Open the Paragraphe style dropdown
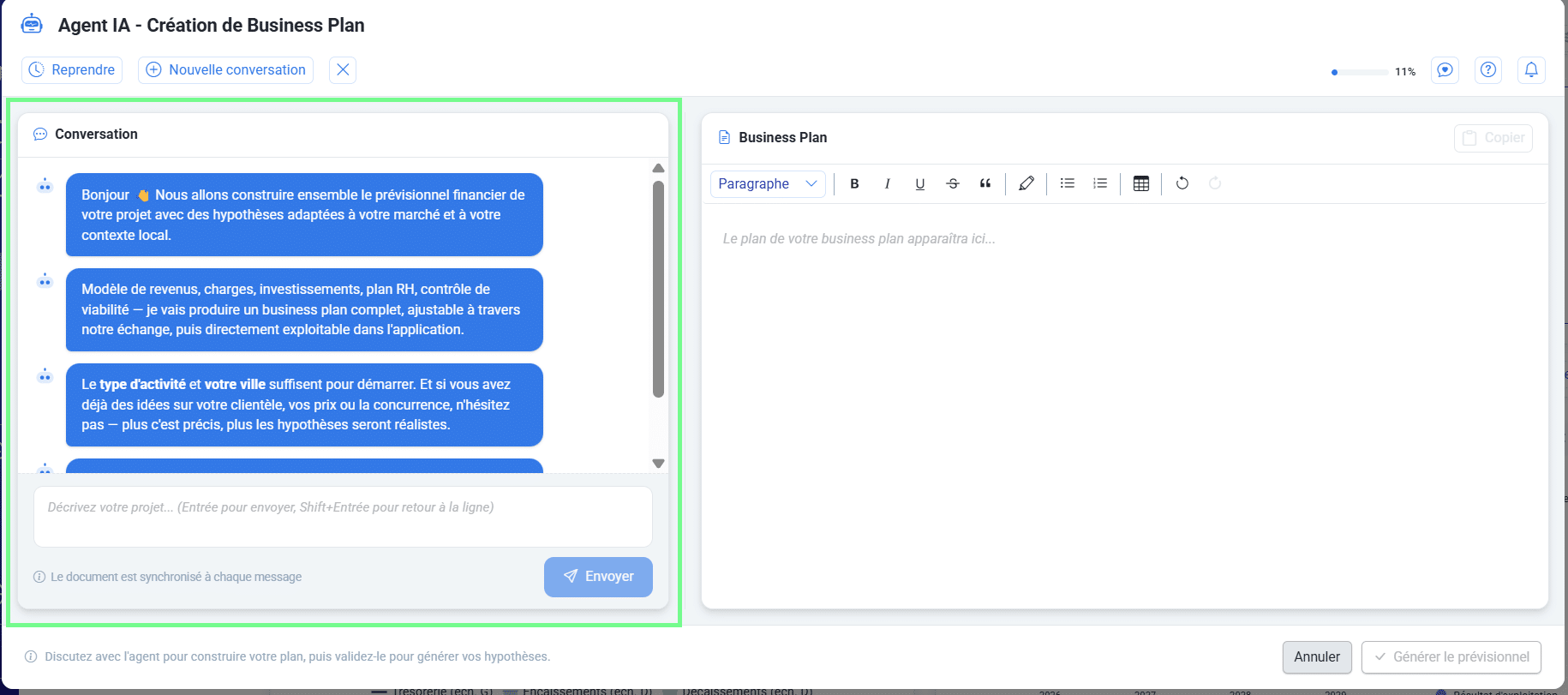The height and width of the screenshot is (695, 1568). click(x=767, y=183)
